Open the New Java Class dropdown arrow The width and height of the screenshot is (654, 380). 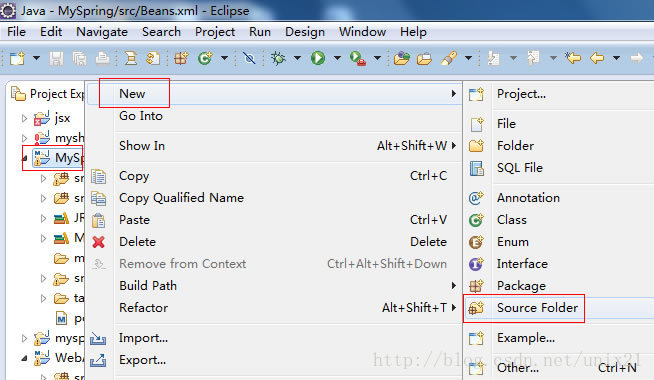pos(224,58)
